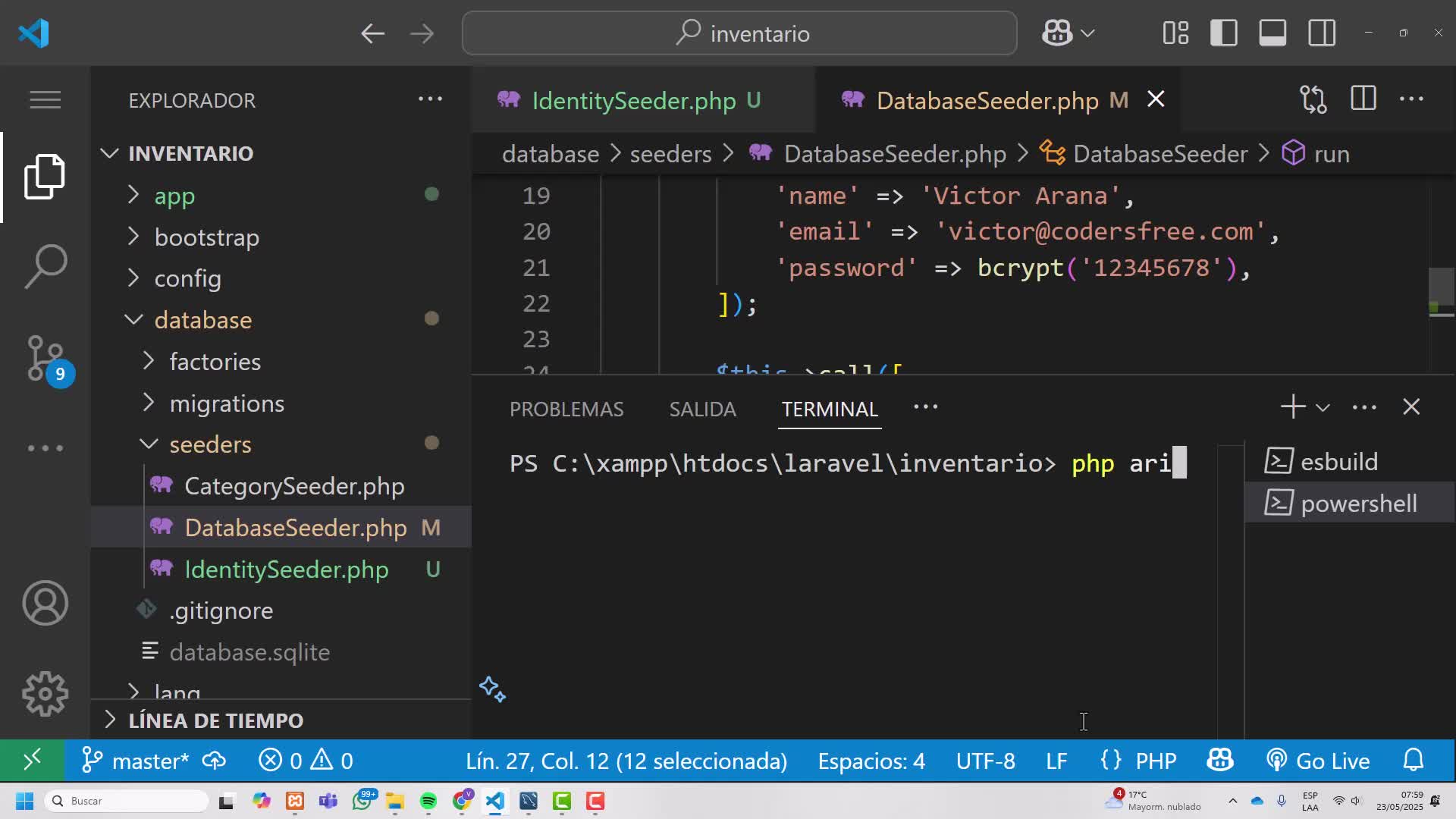Screen dimensions: 1456x819
Task: Change encoding UTF-8
Action: [x=985, y=761]
